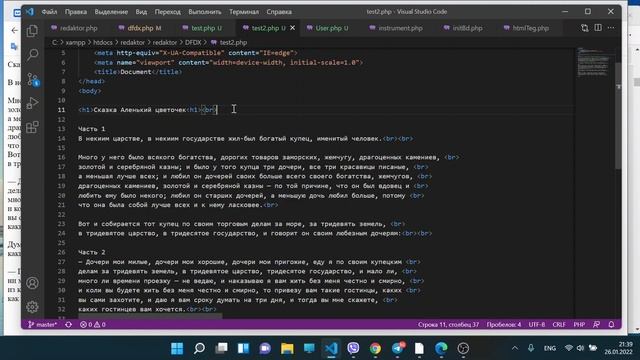
Task: Open the Explorer view in activity bar
Action: [x=32, y=31]
